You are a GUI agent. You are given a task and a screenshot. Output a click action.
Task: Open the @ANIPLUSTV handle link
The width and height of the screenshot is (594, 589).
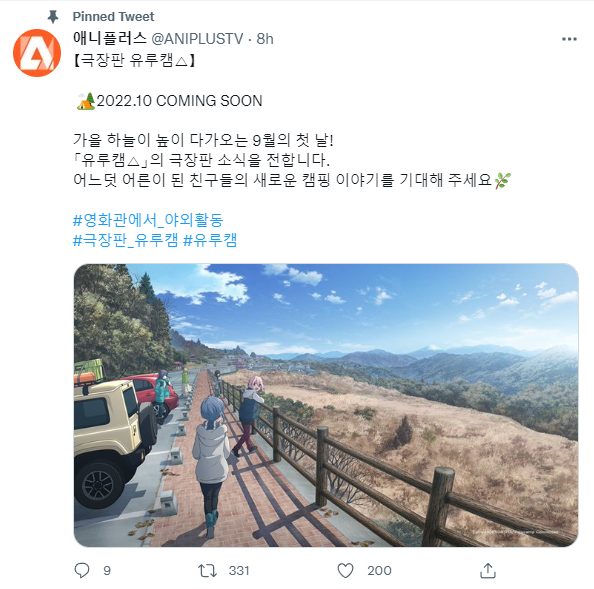[197, 39]
